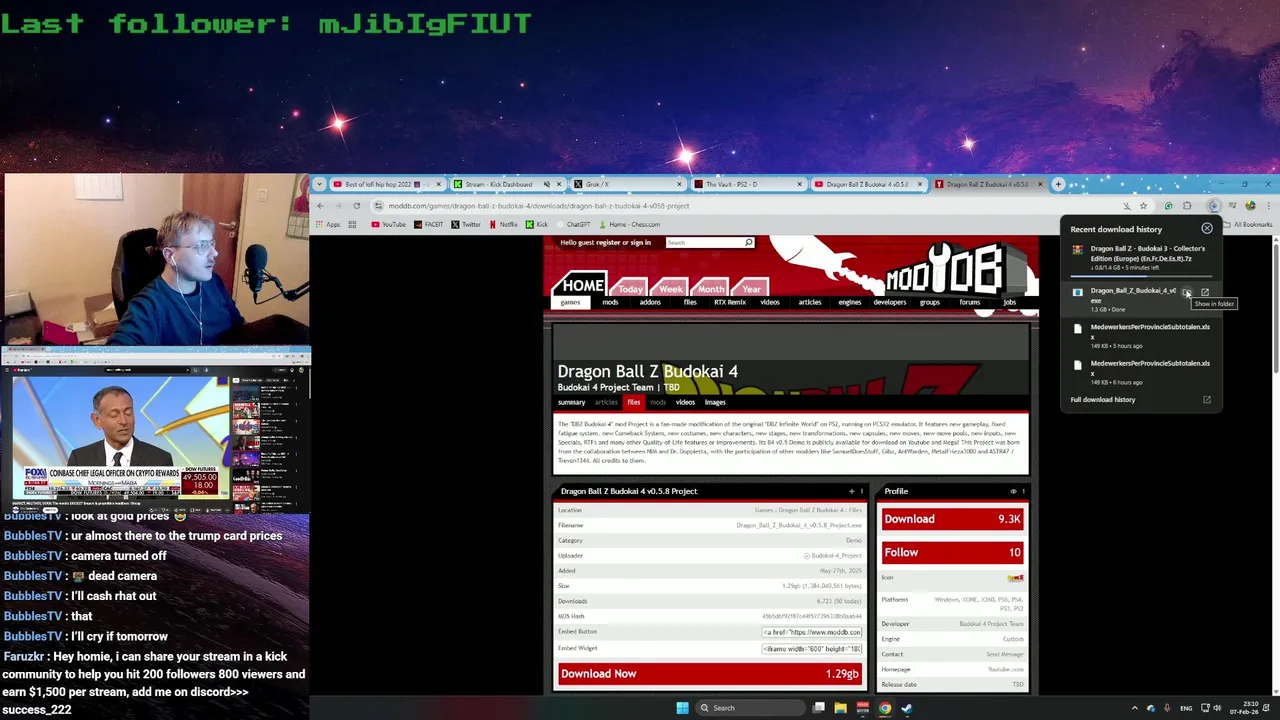Click the ModDB HOME tab

click(x=582, y=285)
